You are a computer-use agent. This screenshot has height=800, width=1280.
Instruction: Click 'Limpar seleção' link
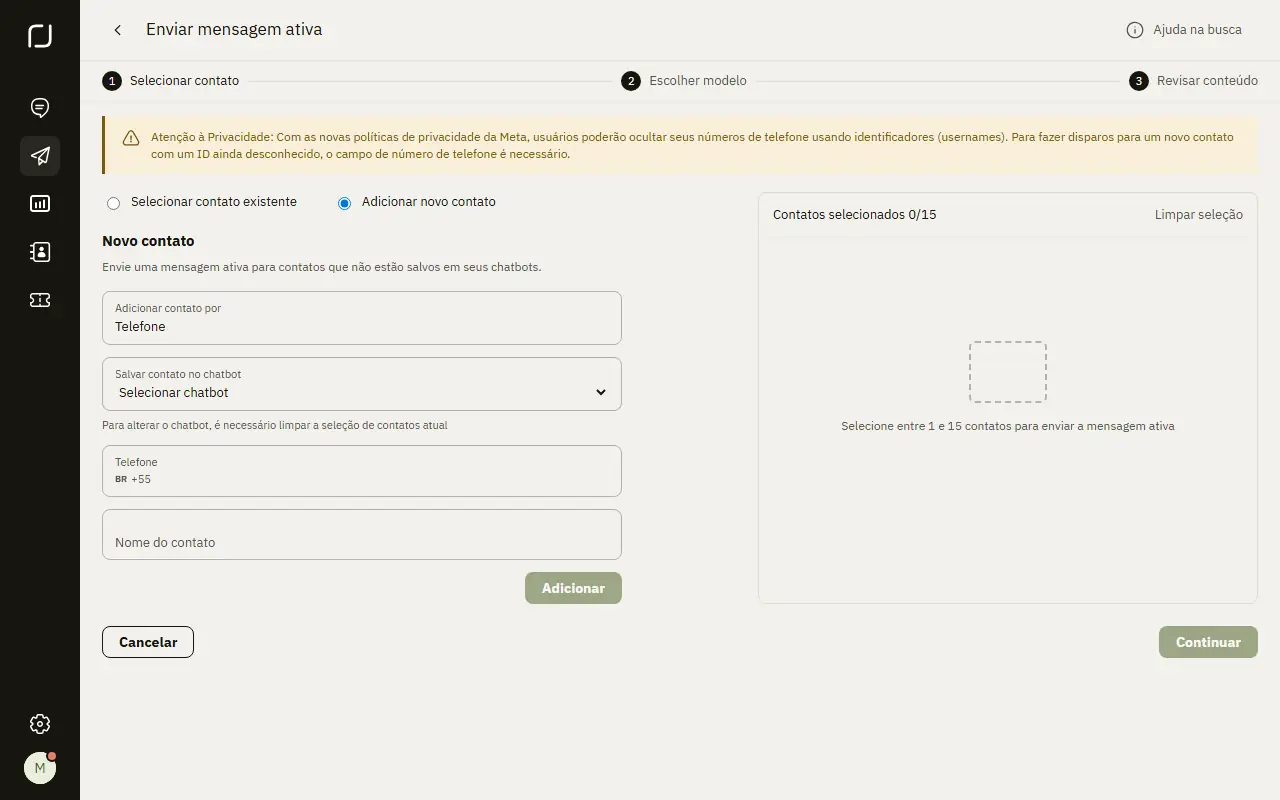(1199, 215)
